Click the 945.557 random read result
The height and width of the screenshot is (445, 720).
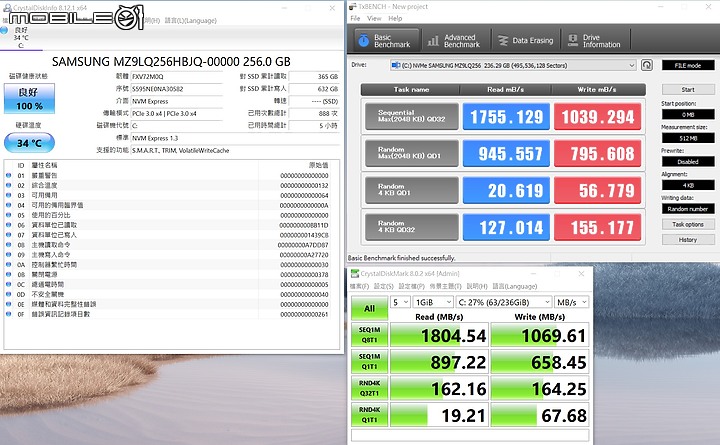coord(506,153)
